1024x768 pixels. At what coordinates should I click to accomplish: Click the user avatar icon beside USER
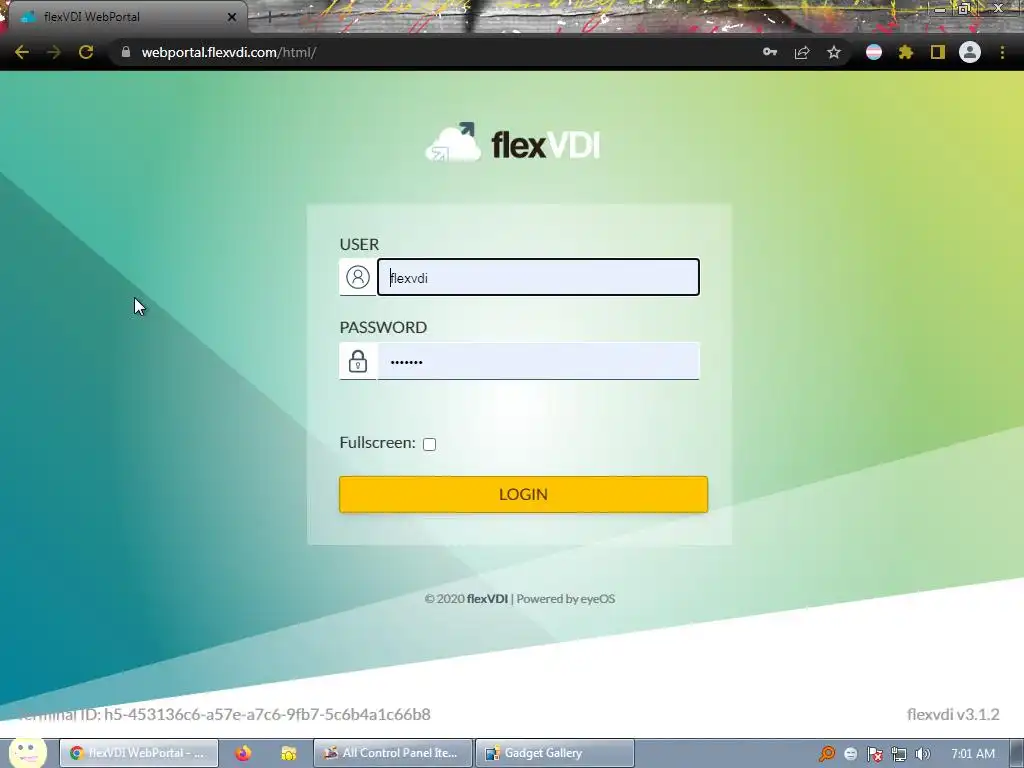point(358,277)
